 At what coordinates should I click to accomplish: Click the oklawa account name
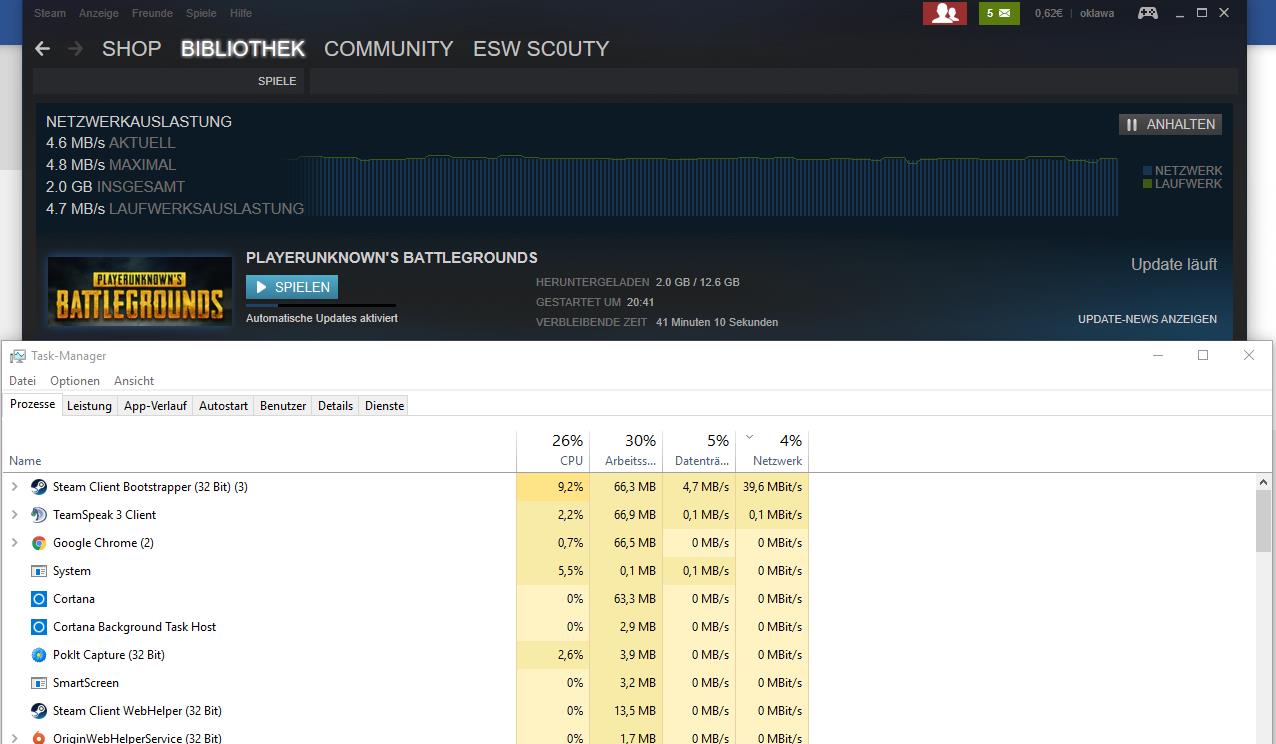click(x=1097, y=13)
